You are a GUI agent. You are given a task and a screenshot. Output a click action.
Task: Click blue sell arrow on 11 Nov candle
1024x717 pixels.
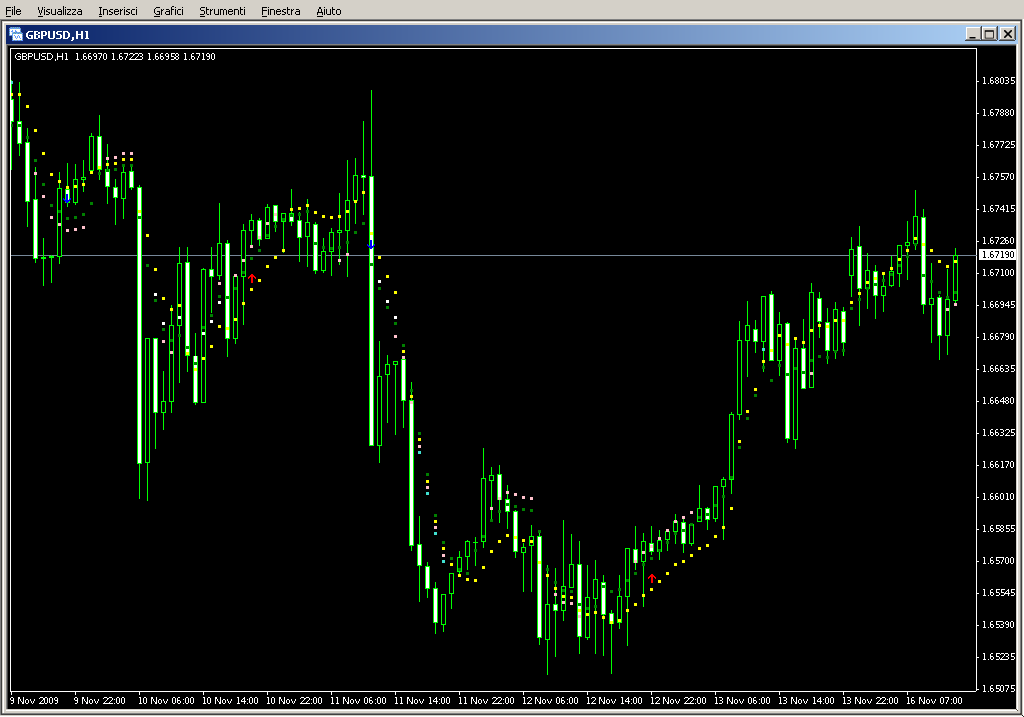pyautogui.click(x=371, y=244)
